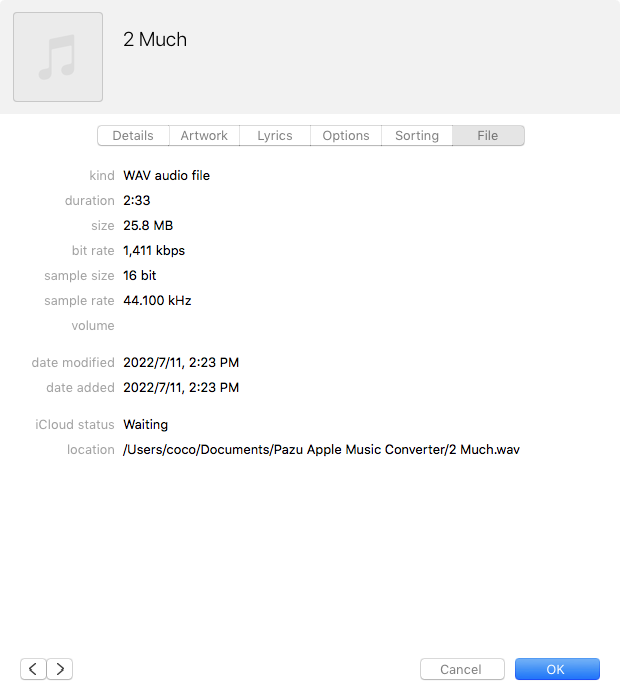Click the music note artwork placeholder
Image resolution: width=620 pixels, height=700 pixels.
[x=57, y=57]
